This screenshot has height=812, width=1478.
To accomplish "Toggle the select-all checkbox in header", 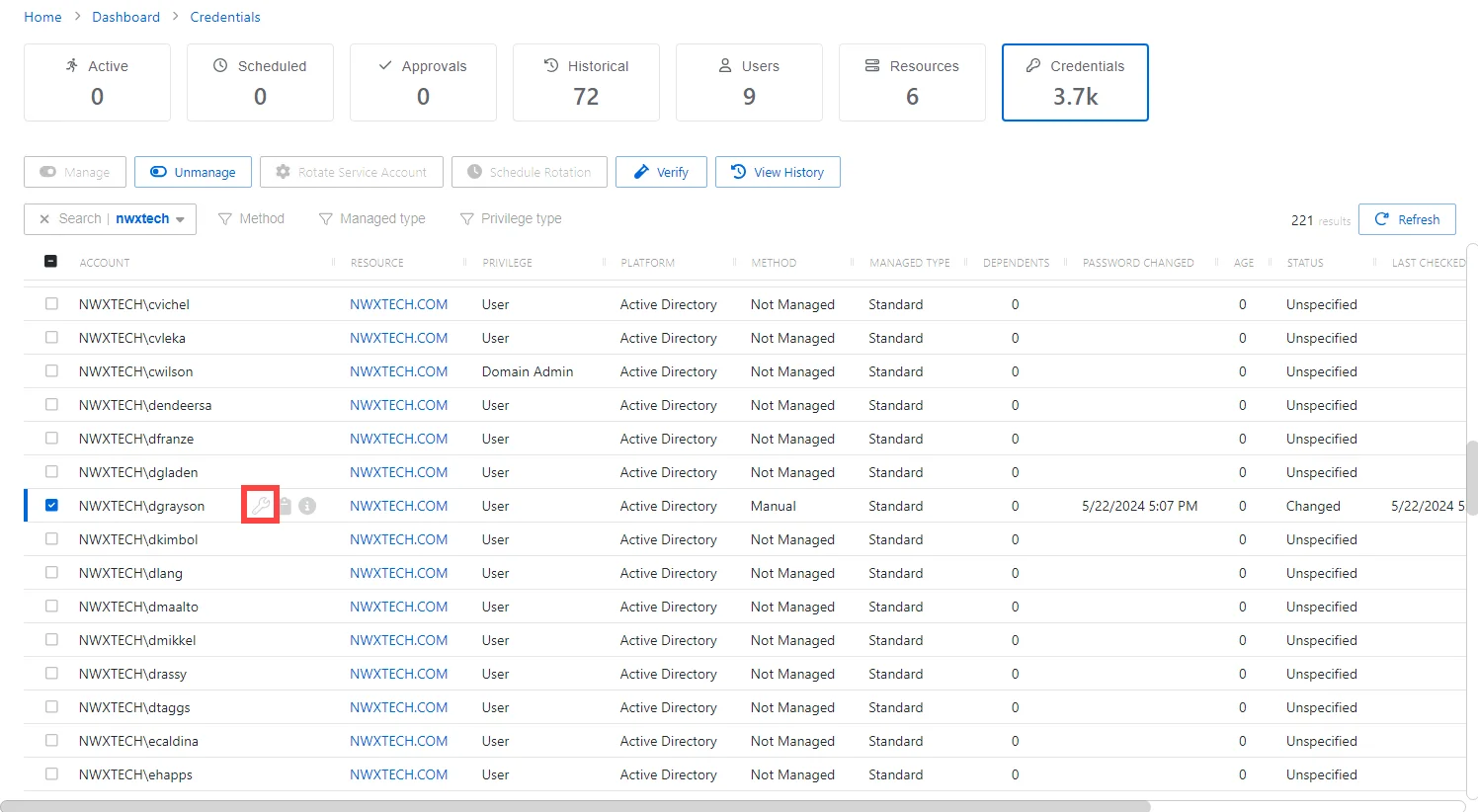I will [51, 262].
